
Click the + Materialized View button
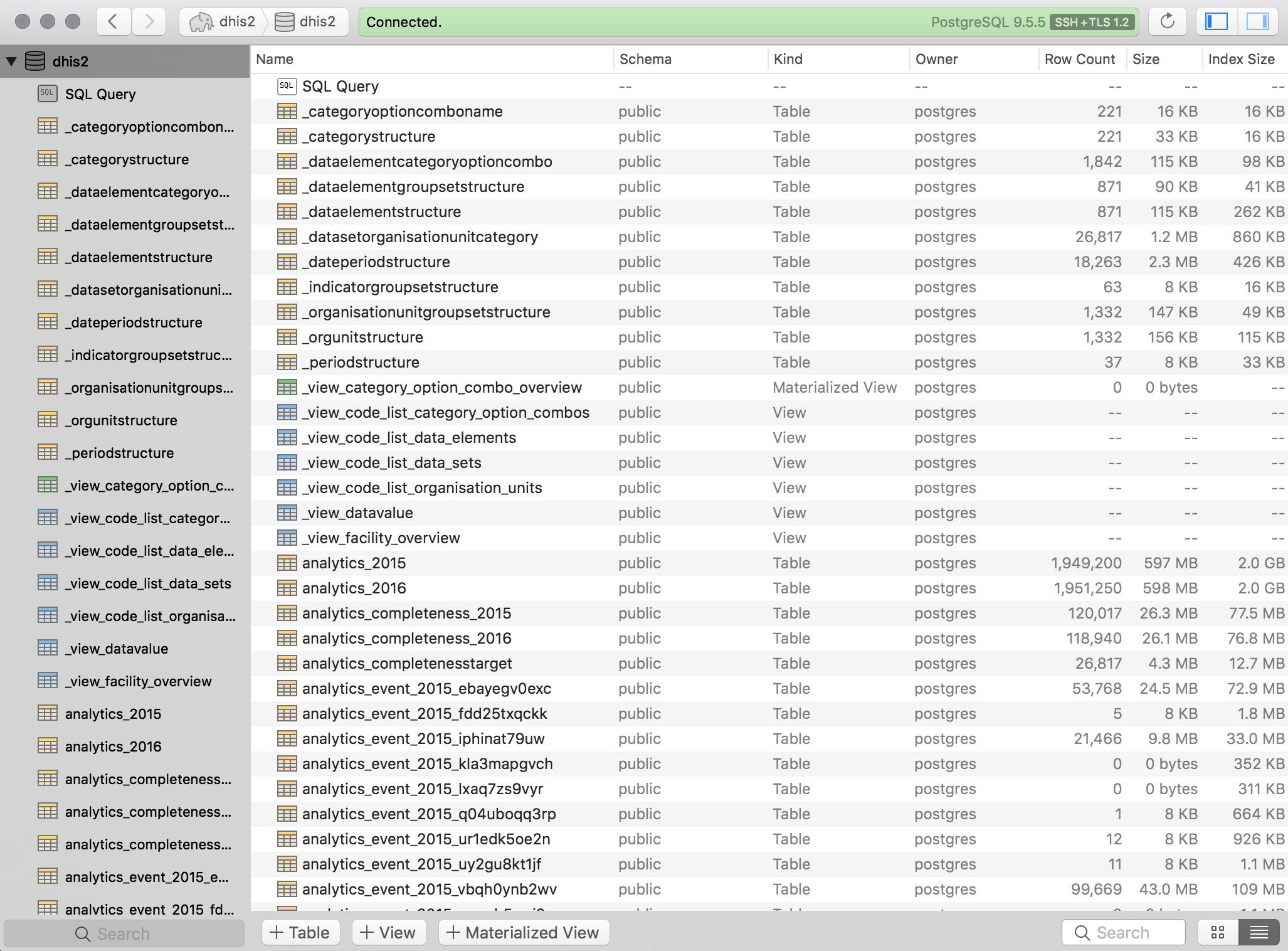coord(524,933)
